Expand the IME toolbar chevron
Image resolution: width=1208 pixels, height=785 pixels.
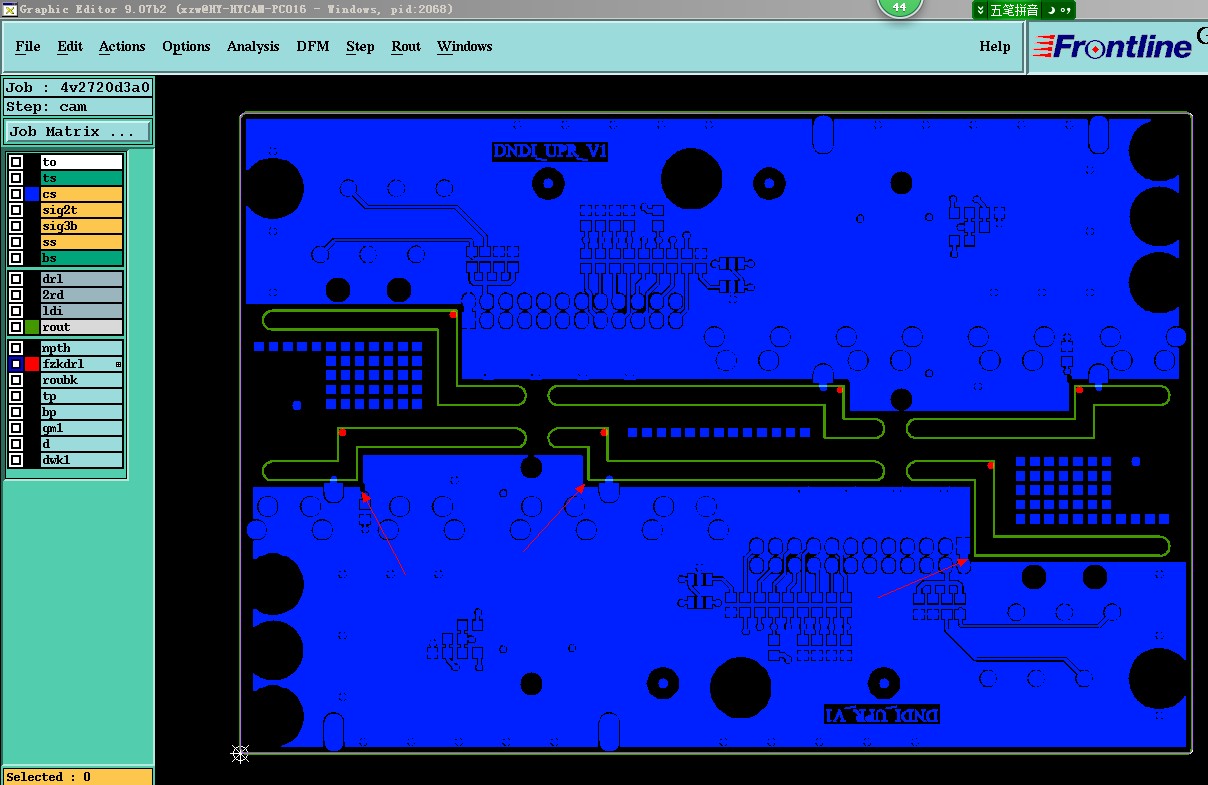pos(981,10)
